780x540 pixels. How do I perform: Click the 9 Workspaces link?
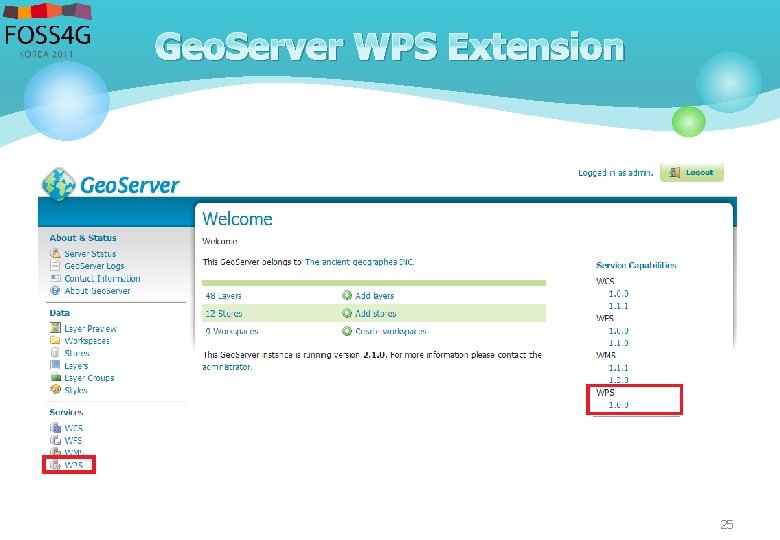(x=231, y=331)
